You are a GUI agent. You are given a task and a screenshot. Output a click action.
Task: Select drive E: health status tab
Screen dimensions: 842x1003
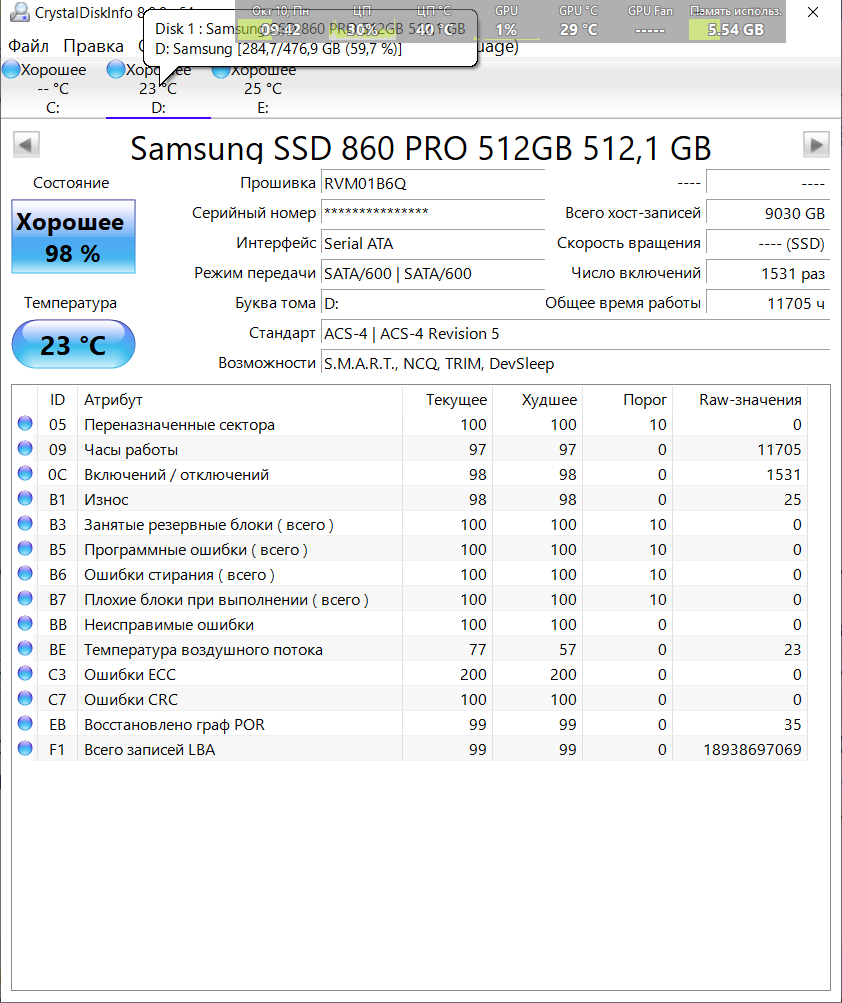coord(263,88)
